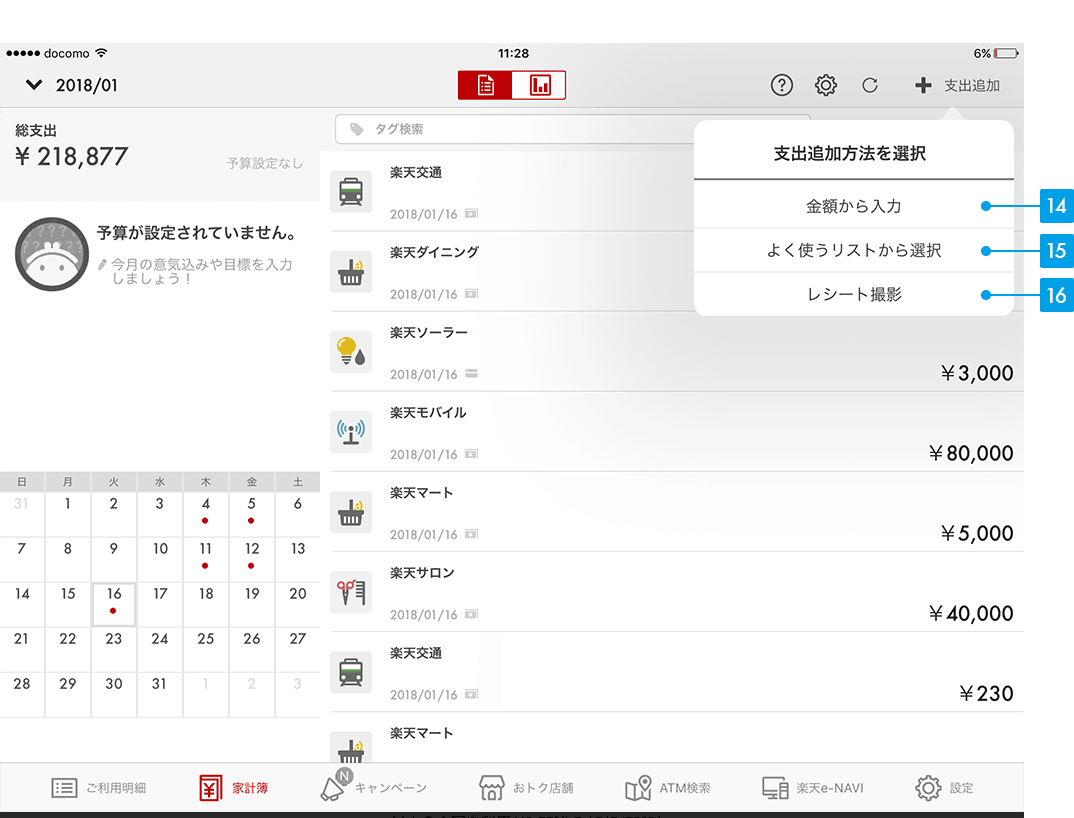
Task: Switch to list view toggle
Action: tap(486, 86)
